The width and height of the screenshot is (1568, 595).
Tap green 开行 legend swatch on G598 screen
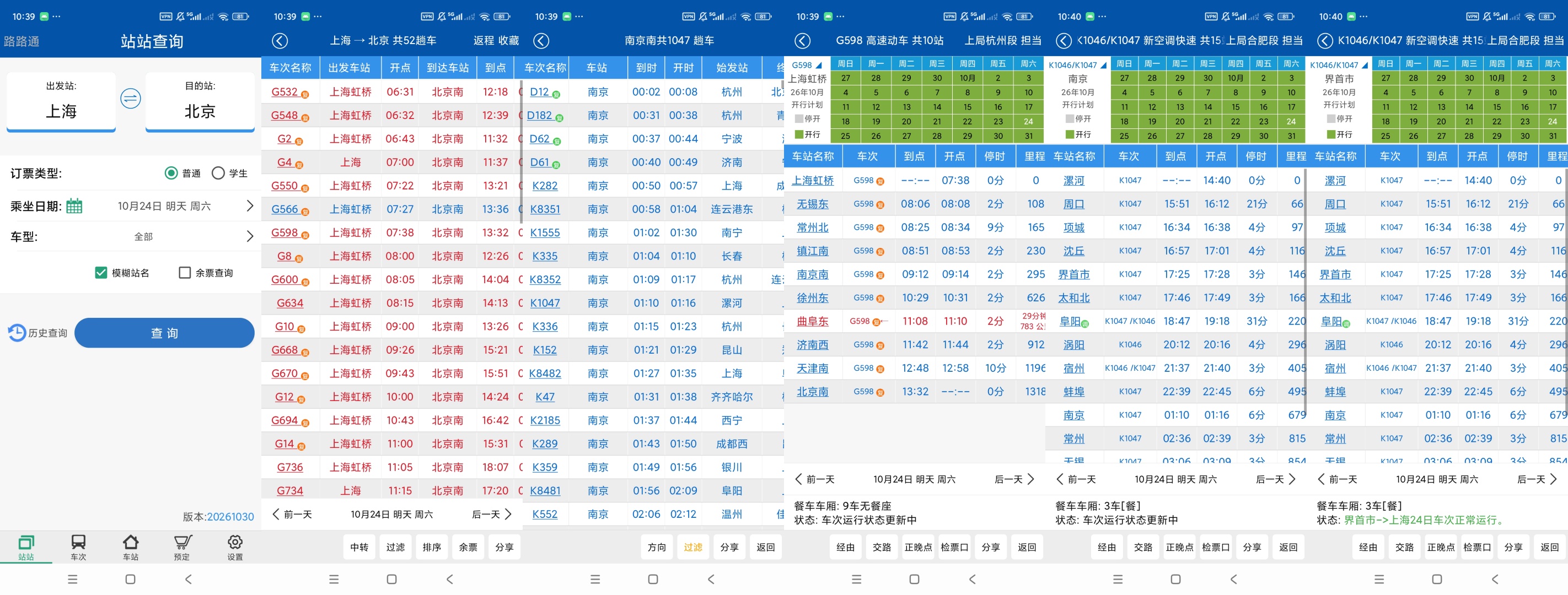[x=798, y=134]
